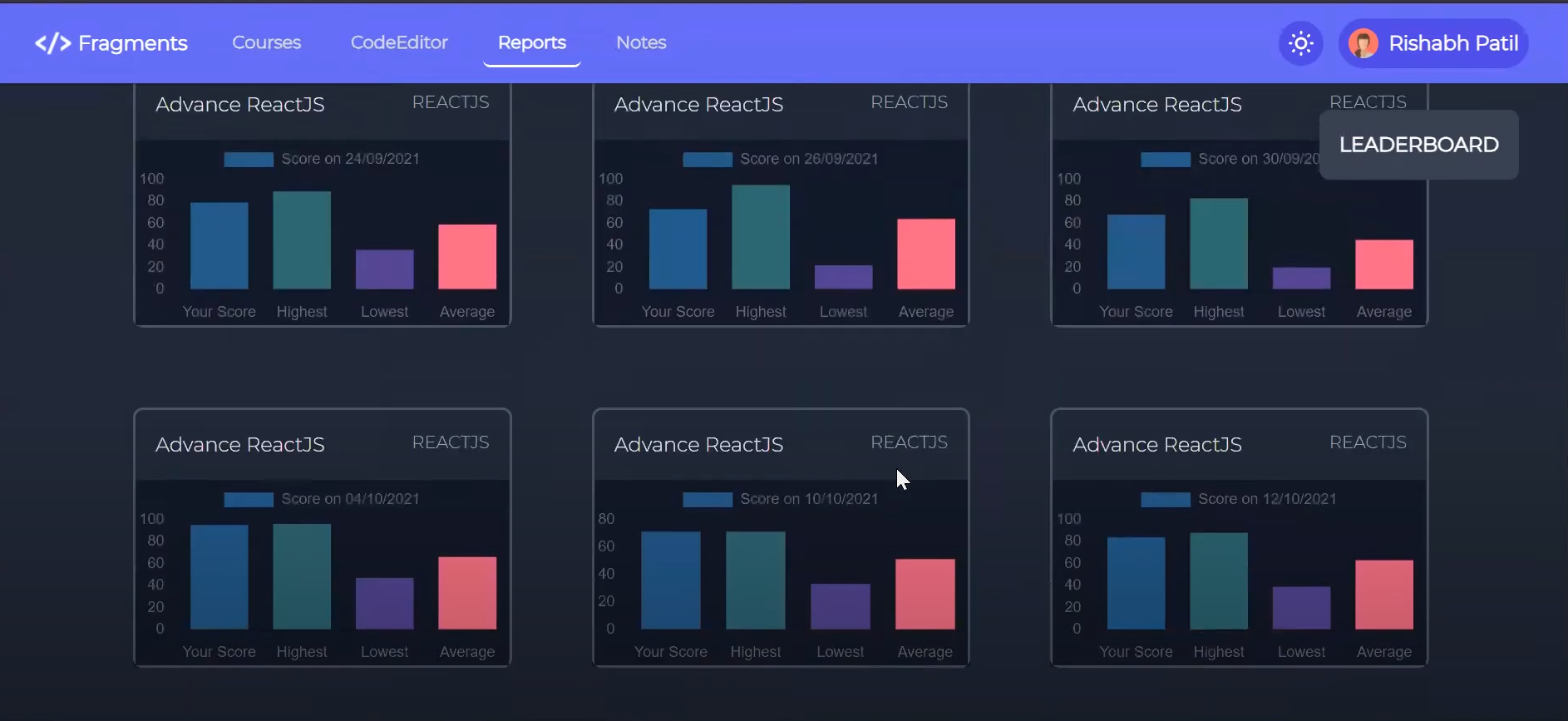Click Your Score bar in 04/10/2021 chart

[x=219, y=577]
